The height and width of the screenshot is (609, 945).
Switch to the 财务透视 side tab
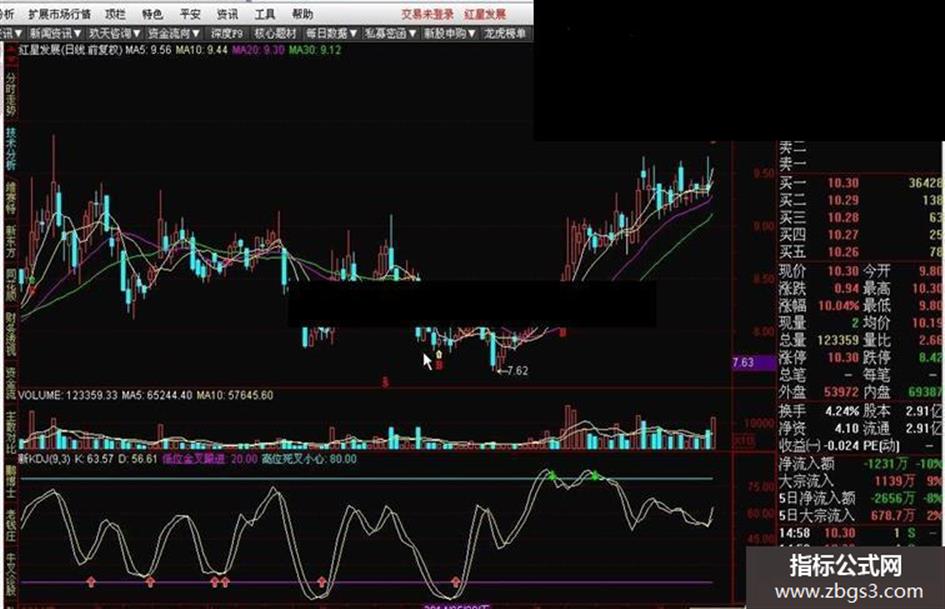point(11,333)
